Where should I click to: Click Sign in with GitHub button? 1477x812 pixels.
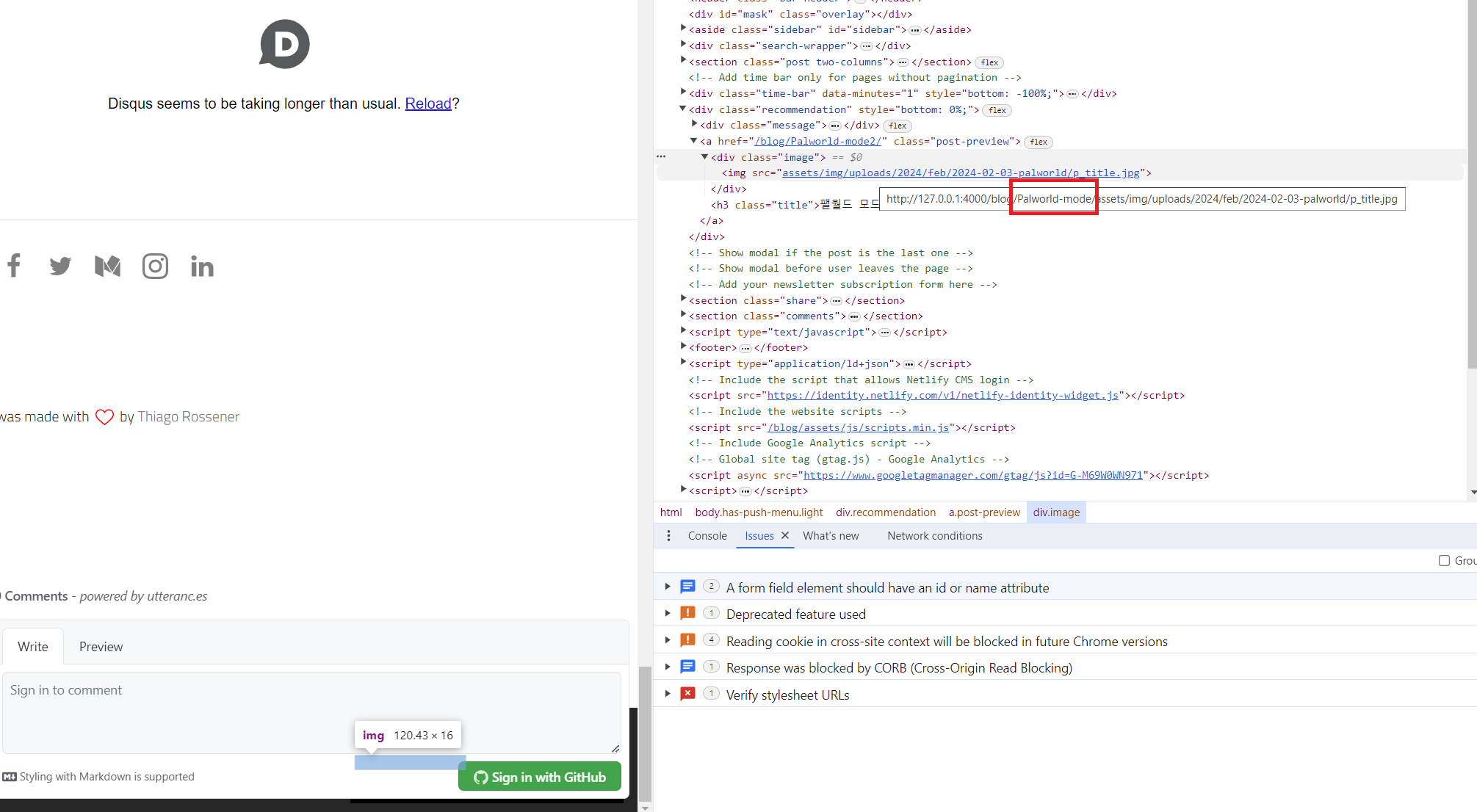541,776
